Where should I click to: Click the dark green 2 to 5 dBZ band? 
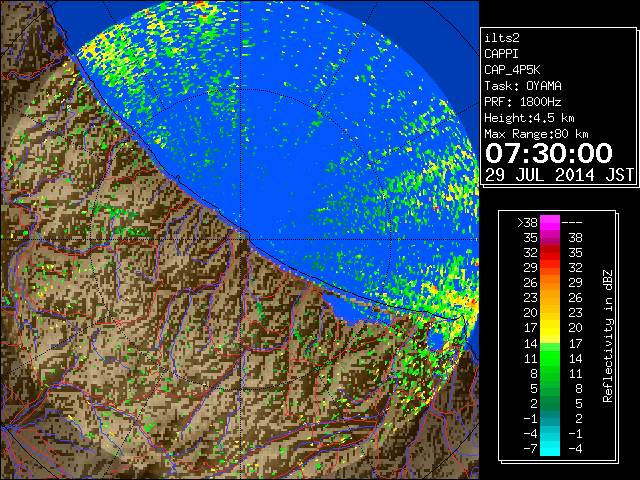550,403
